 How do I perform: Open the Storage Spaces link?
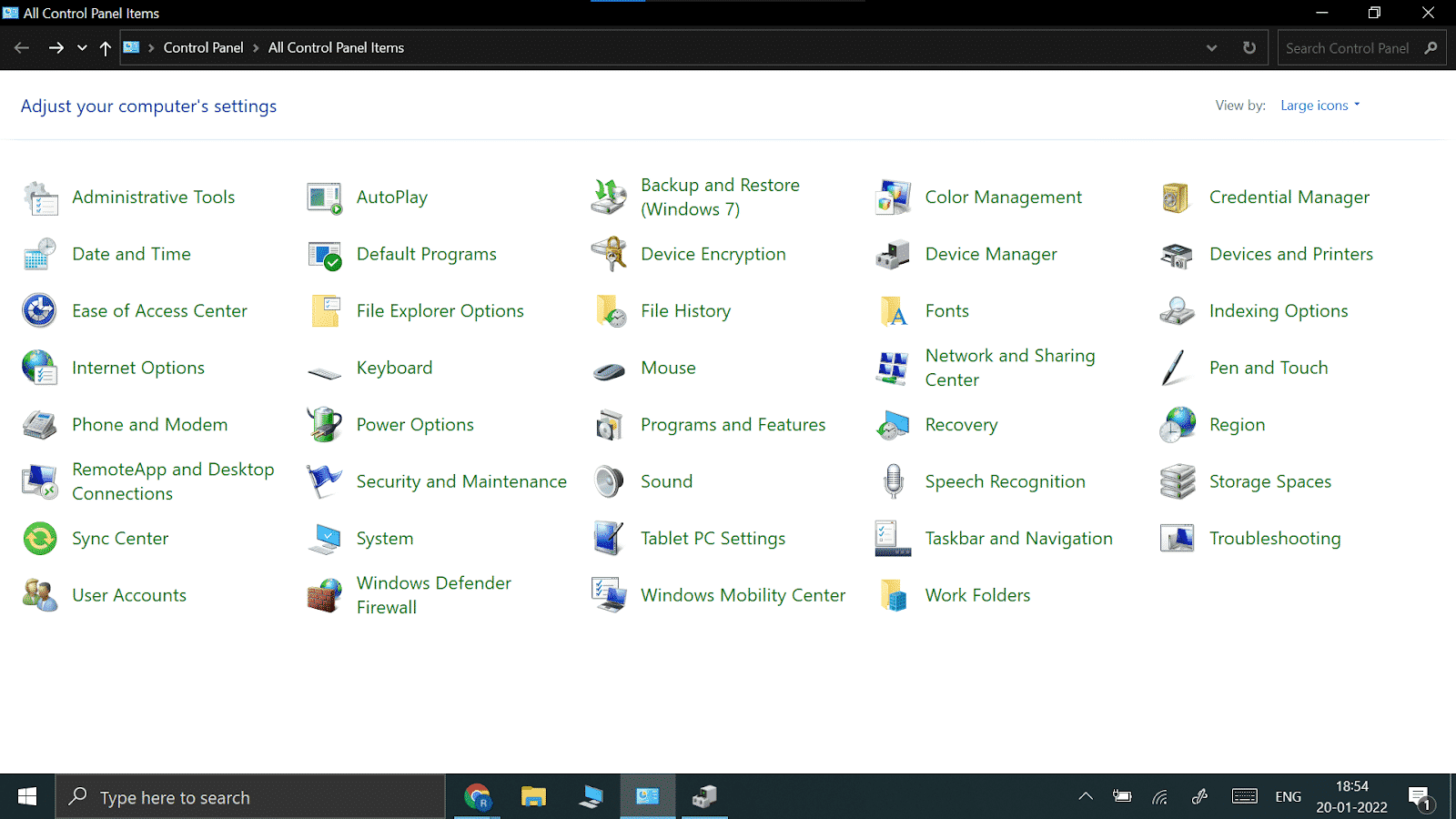click(x=1270, y=481)
